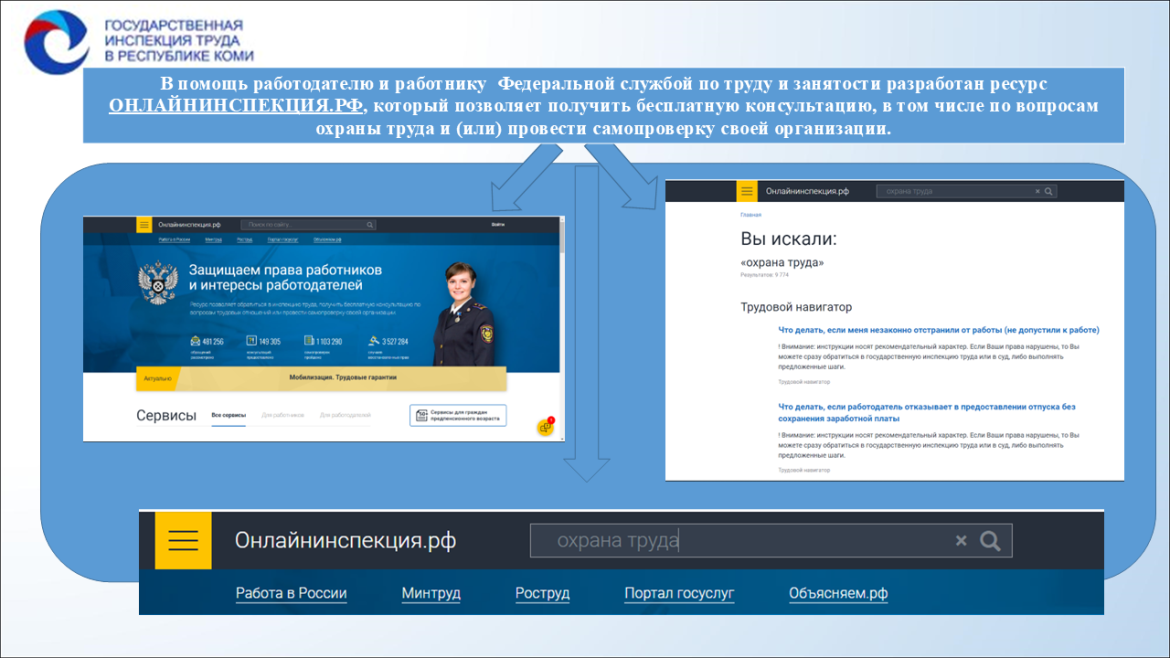Viewport: 1170px width, 658px height.
Task: Click the magnifier icon in large search bar
Action: pyautogui.click(x=990, y=541)
